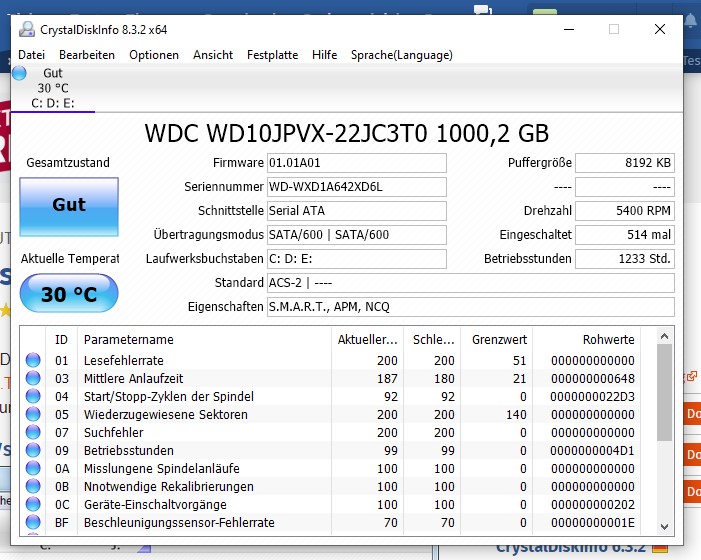Click the Aktueller... column header
Image resolution: width=701 pixels, height=560 pixels.
tap(367, 340)
